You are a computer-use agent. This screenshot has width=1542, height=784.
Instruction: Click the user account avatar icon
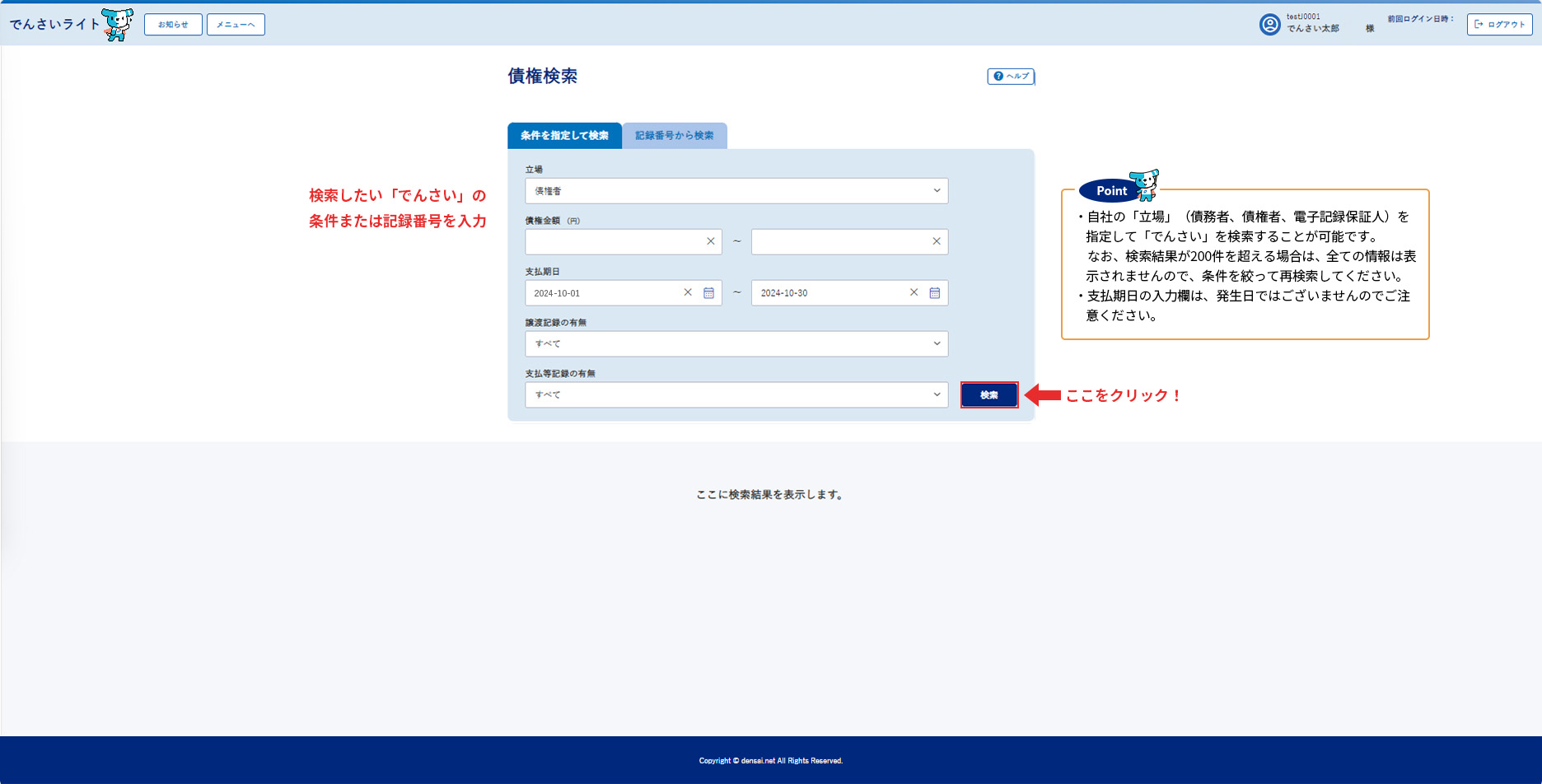click(x=1269, y=24)
